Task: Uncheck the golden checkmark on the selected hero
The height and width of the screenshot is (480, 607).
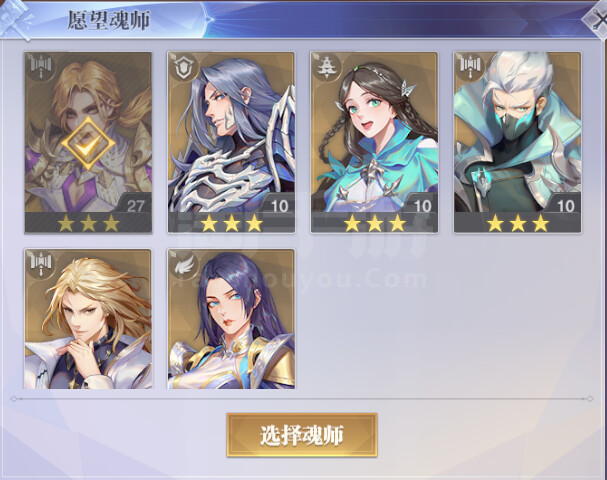Action: click(x=88, y=143)
